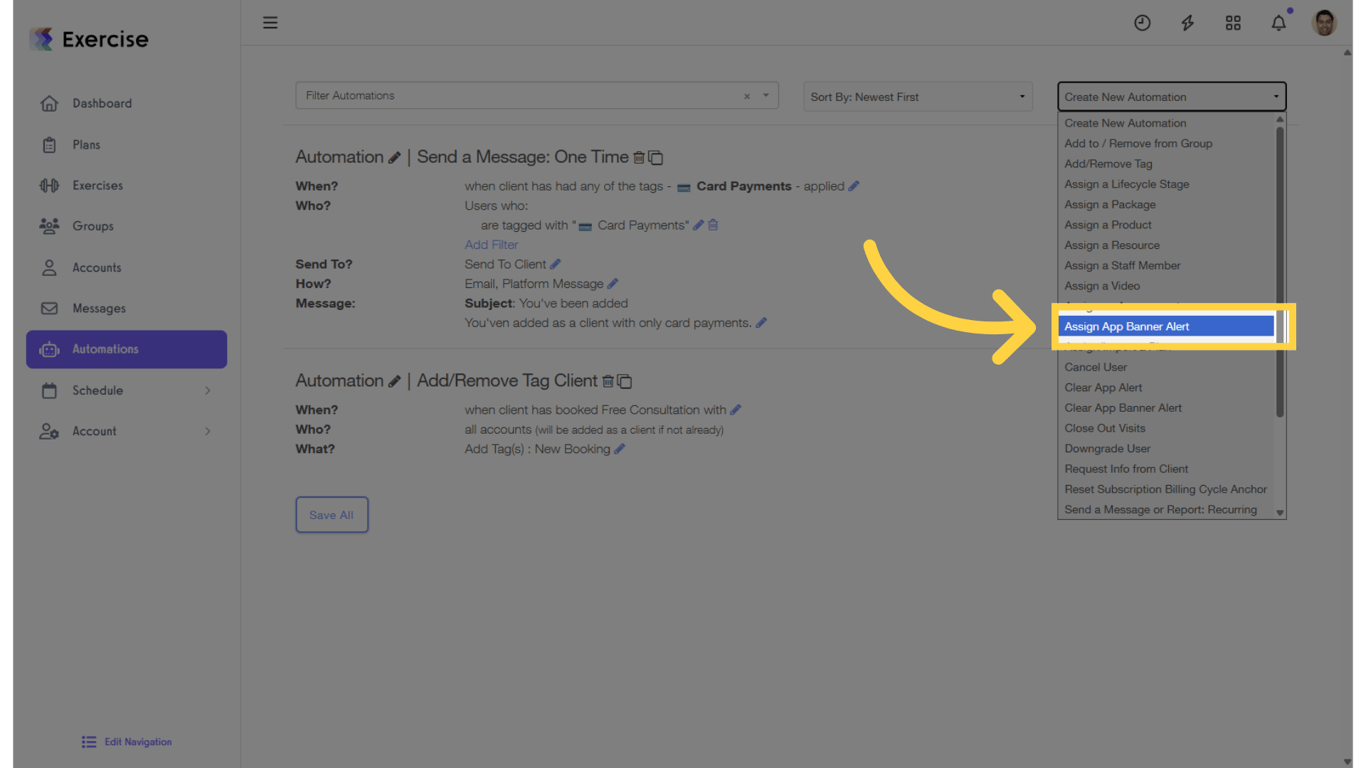1366x768 pixels.
Task: Click the hamburger menu icon
Action: (270, 22)
